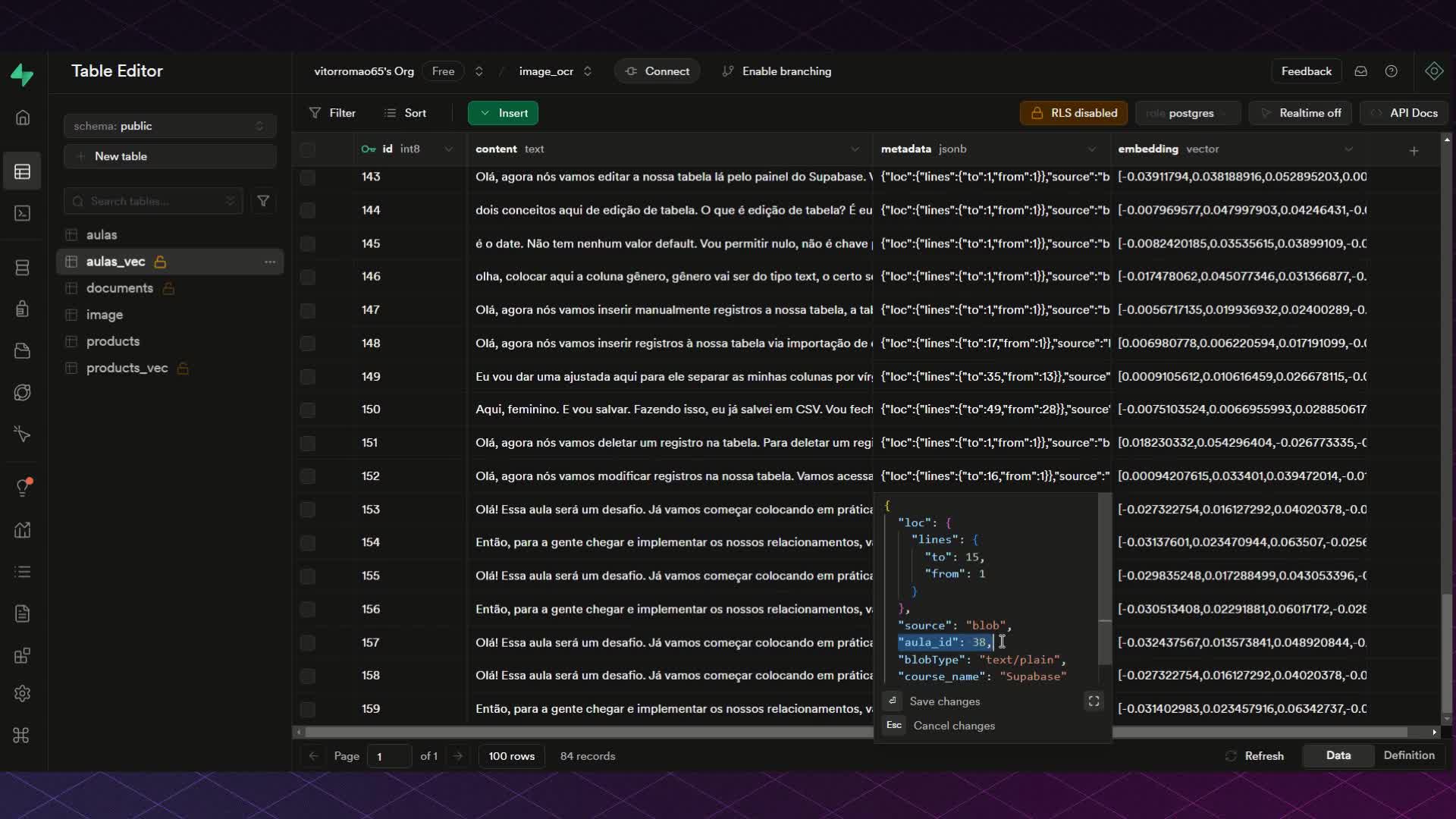
Task: Click Save changes in JSON editor
Action: [944, 701]
